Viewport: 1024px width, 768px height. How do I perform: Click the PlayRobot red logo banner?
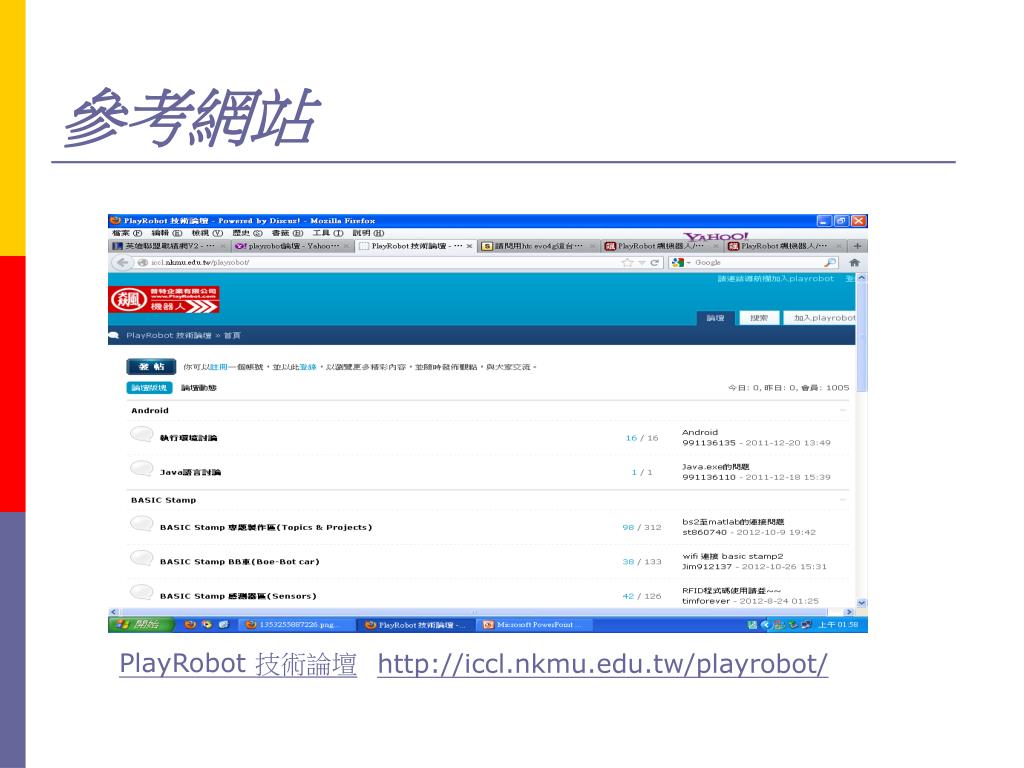pyautogui.click(x=164, y=300)
